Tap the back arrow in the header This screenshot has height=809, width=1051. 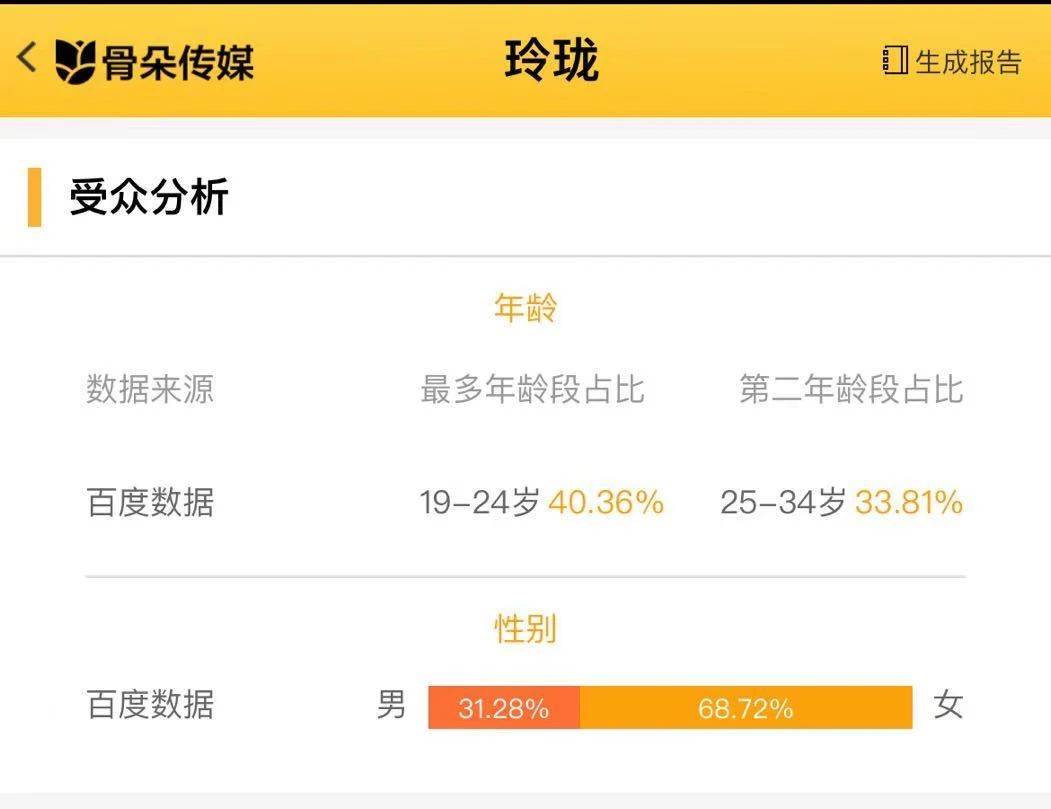pos(27,58)
